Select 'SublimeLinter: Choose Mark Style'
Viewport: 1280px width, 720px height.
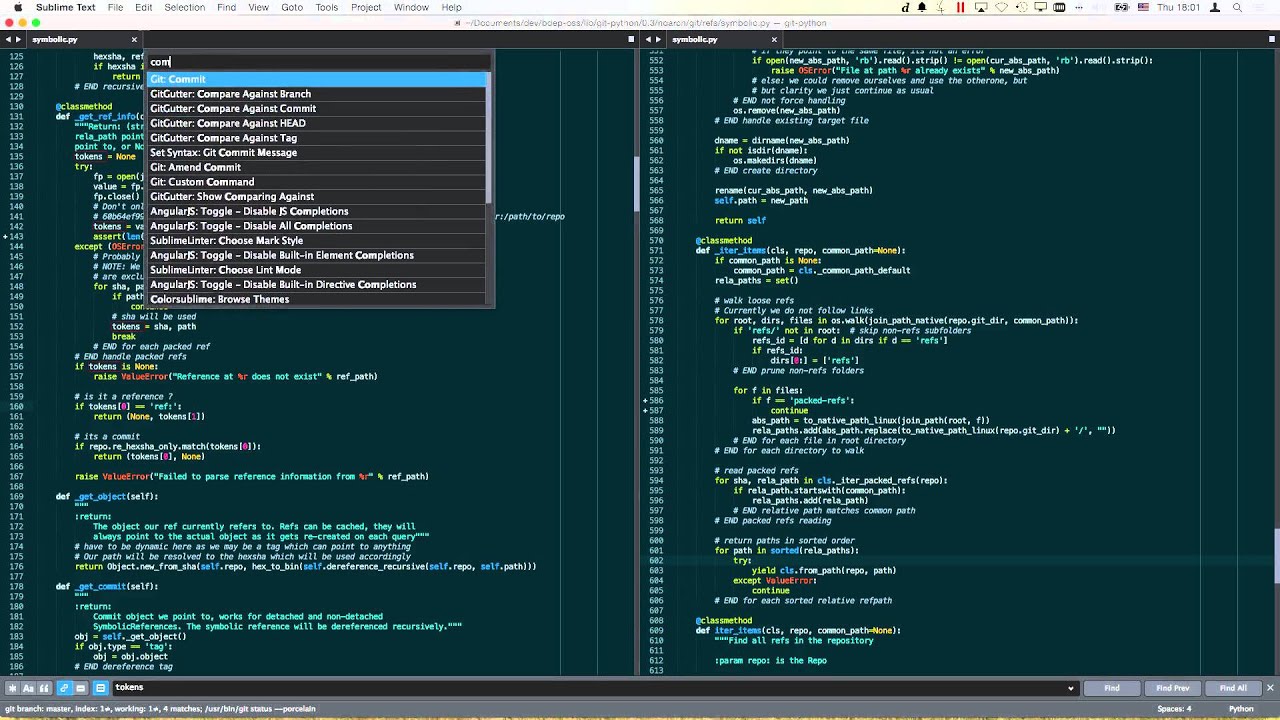click(317, 241)
